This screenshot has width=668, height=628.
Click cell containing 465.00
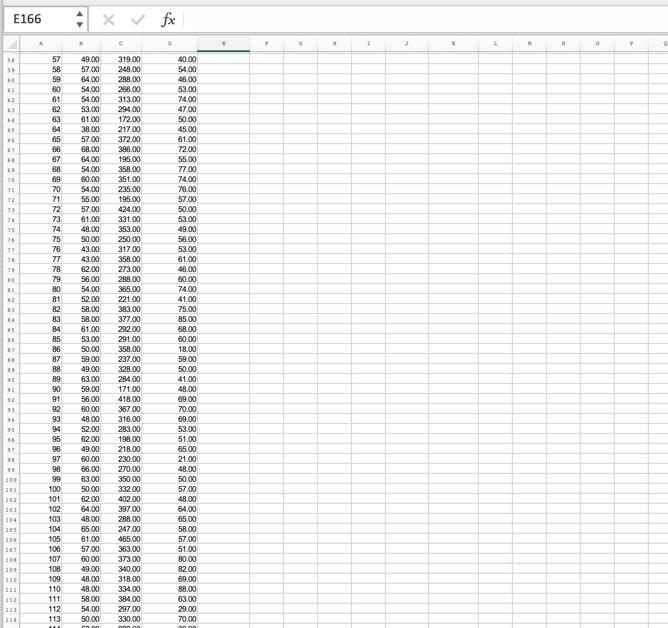tap(121, 539)
